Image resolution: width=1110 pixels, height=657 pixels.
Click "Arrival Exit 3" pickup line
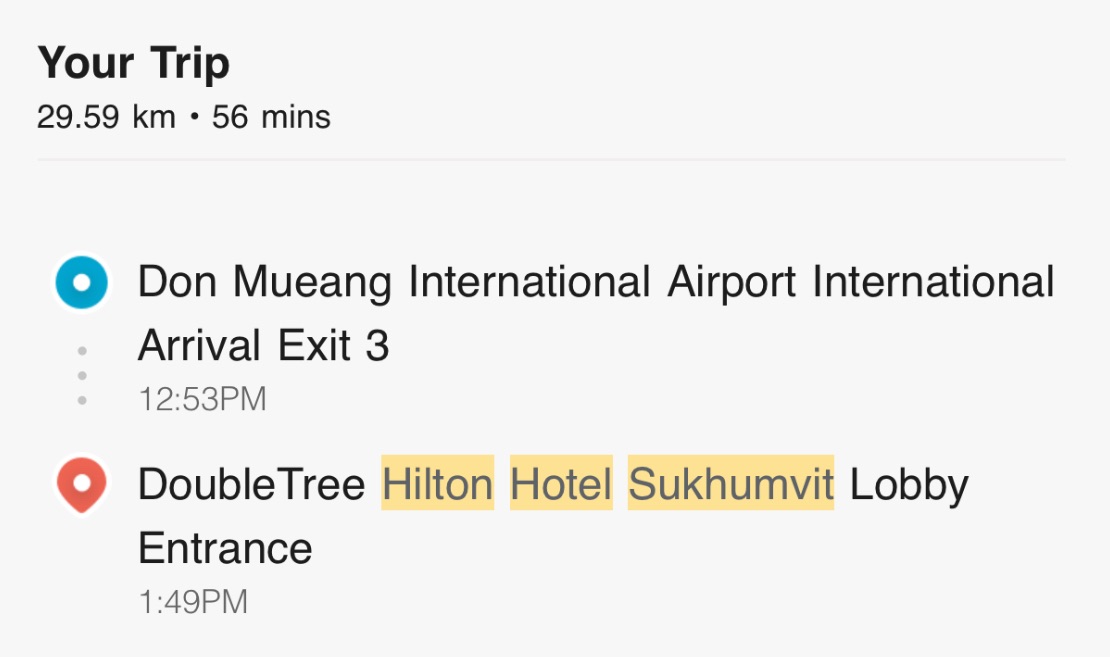(263, 347)
